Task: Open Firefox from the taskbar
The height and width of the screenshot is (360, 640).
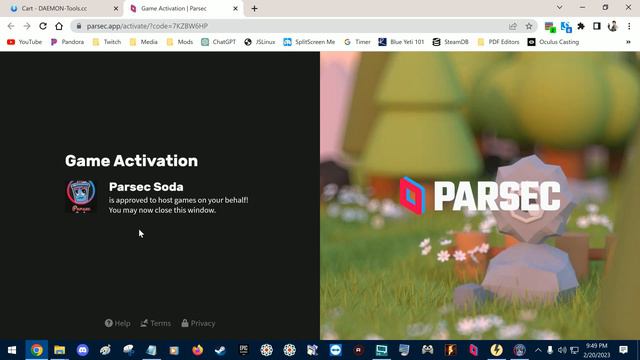Action: [x=198, y=350]
